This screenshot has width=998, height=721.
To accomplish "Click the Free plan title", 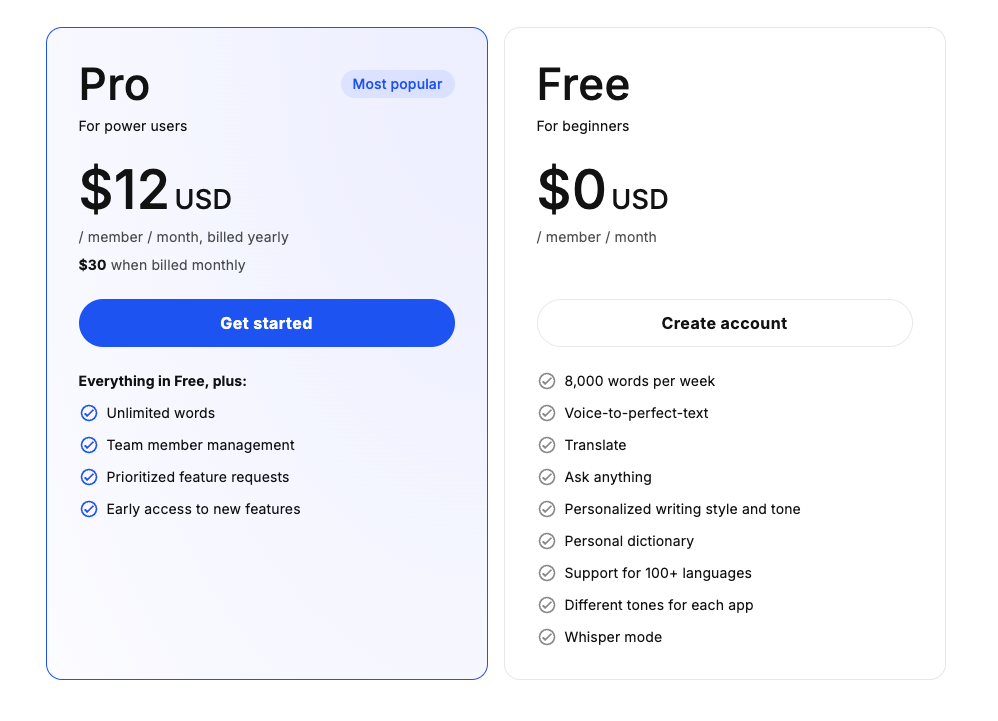I will 583,84.
